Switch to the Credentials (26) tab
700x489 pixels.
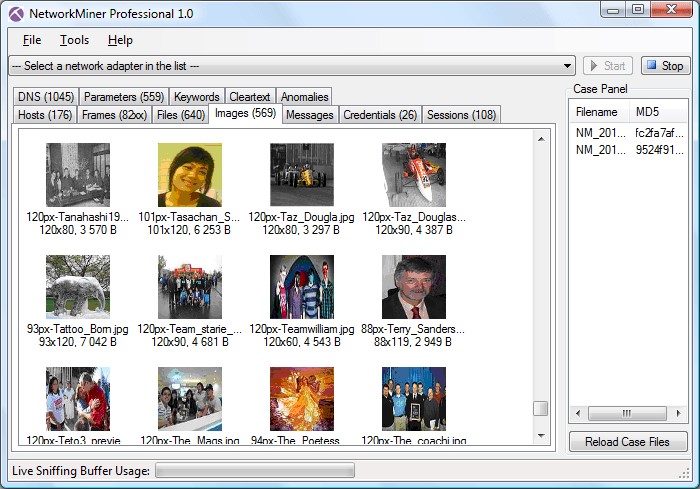(x=380, y=115)
